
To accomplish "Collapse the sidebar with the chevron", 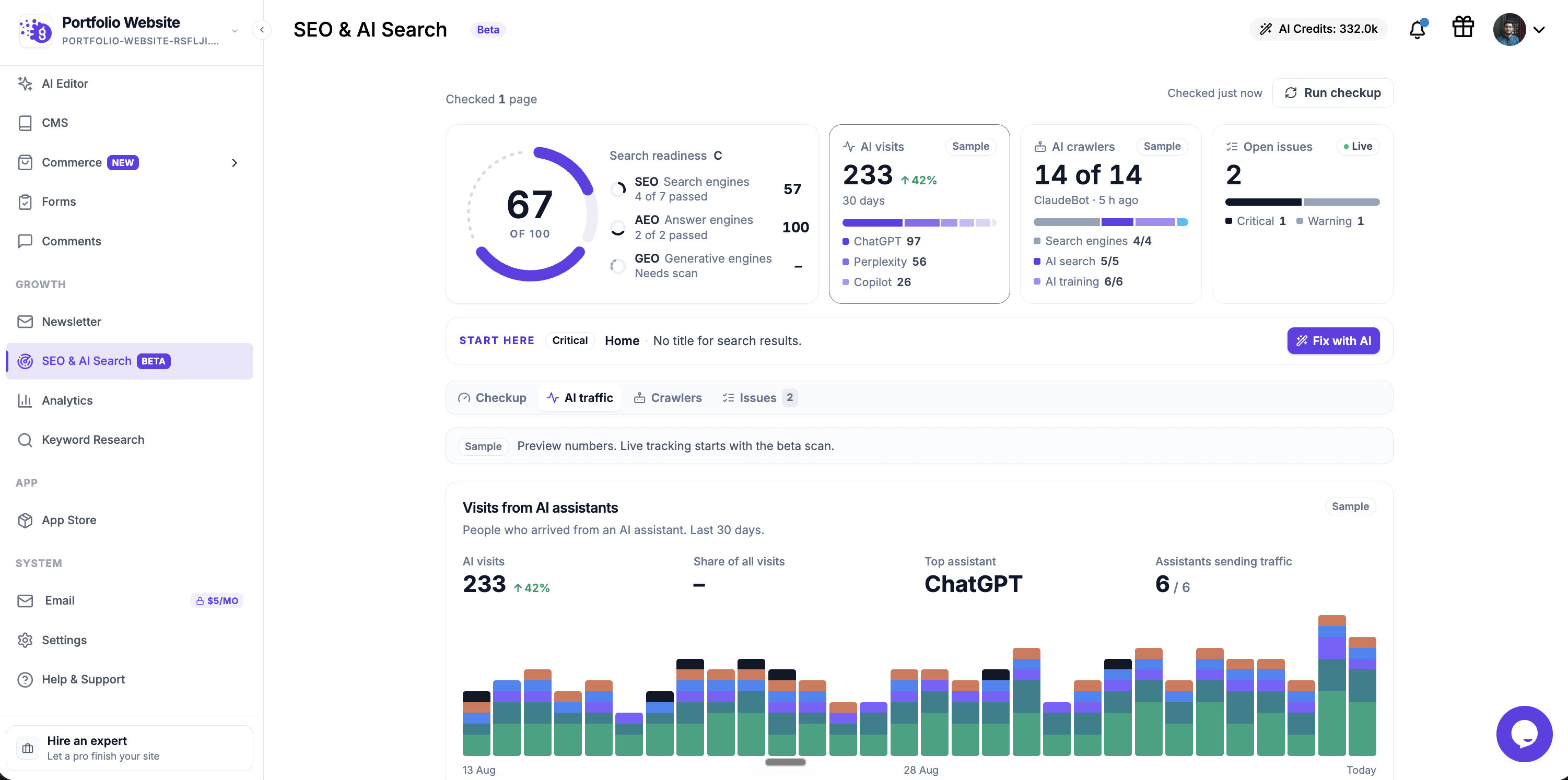I will (x=262, y=29).
